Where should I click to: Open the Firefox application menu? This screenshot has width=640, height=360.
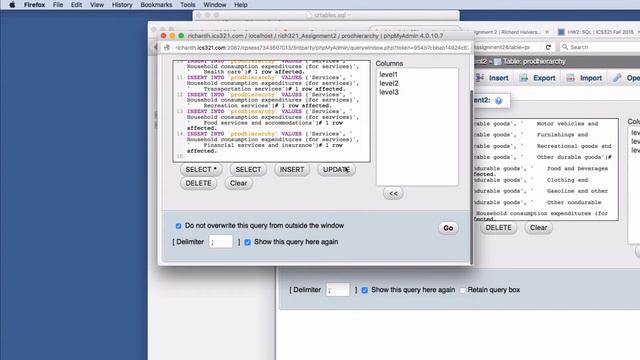pos(34,5)
